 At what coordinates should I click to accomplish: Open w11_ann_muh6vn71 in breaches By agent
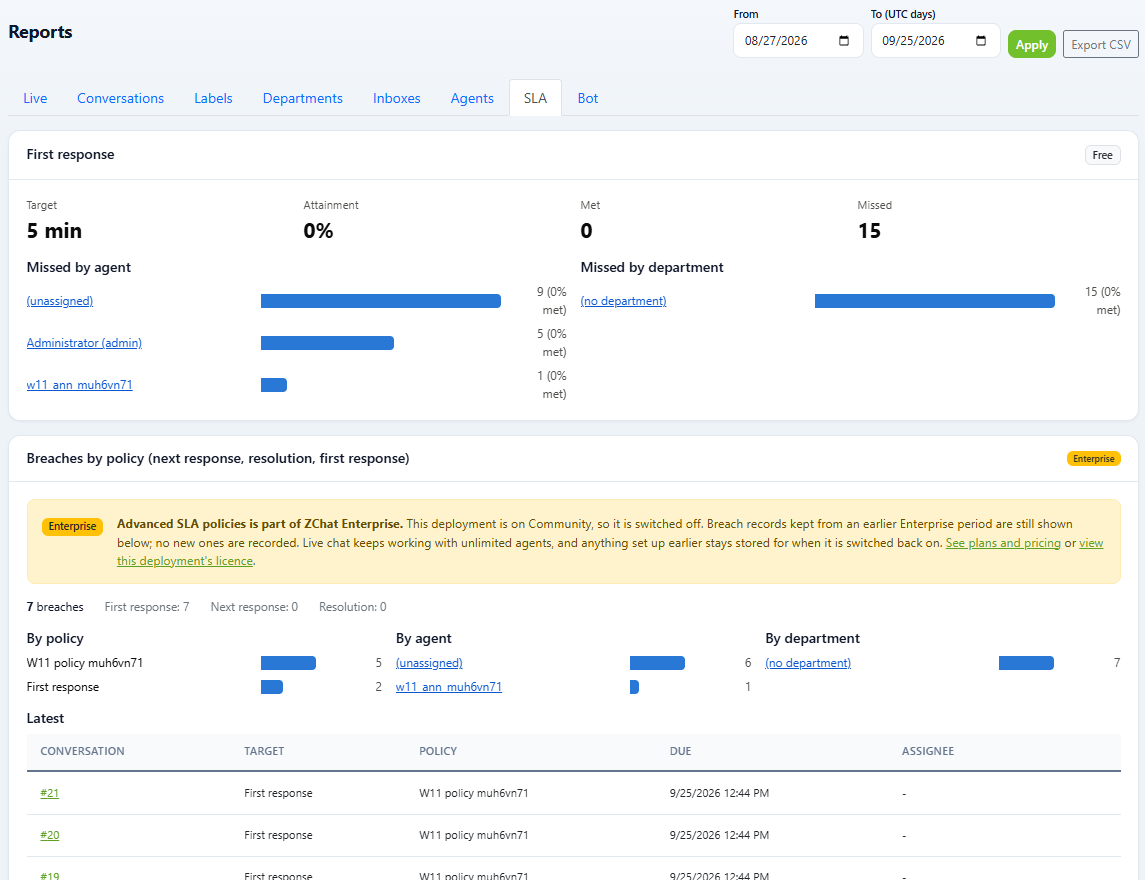(448, 687)
